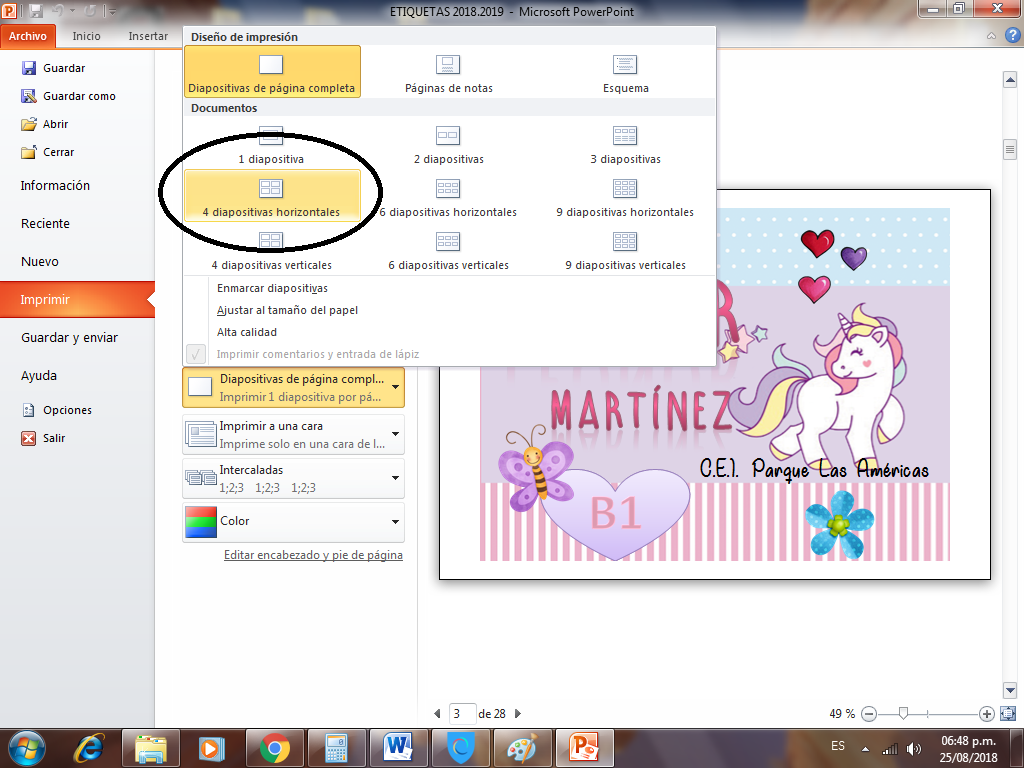Open Nuevo in backstage menu
Image resolution: width=1024 pixels, height=768 pixels.
pyautogui.click(x=40, y=261)
